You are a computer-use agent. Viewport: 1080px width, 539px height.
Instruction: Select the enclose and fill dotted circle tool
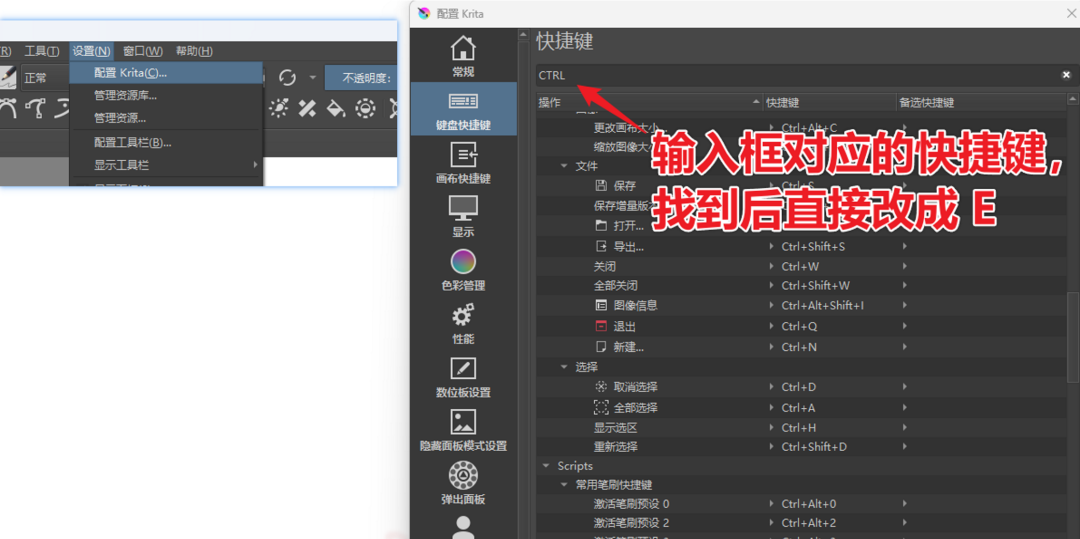click(x=365, y=108)
